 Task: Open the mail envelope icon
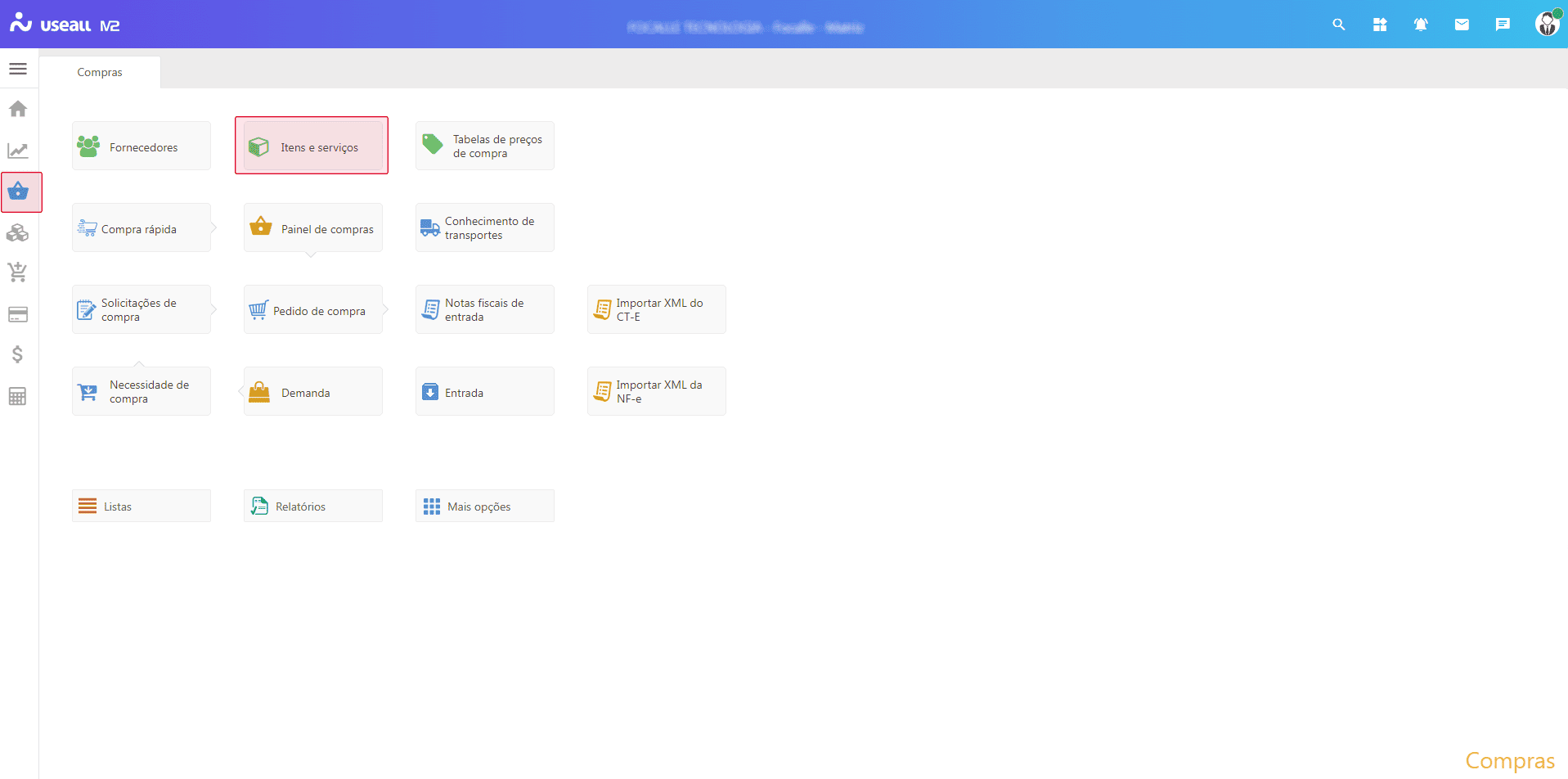[x=1462, y=25]
